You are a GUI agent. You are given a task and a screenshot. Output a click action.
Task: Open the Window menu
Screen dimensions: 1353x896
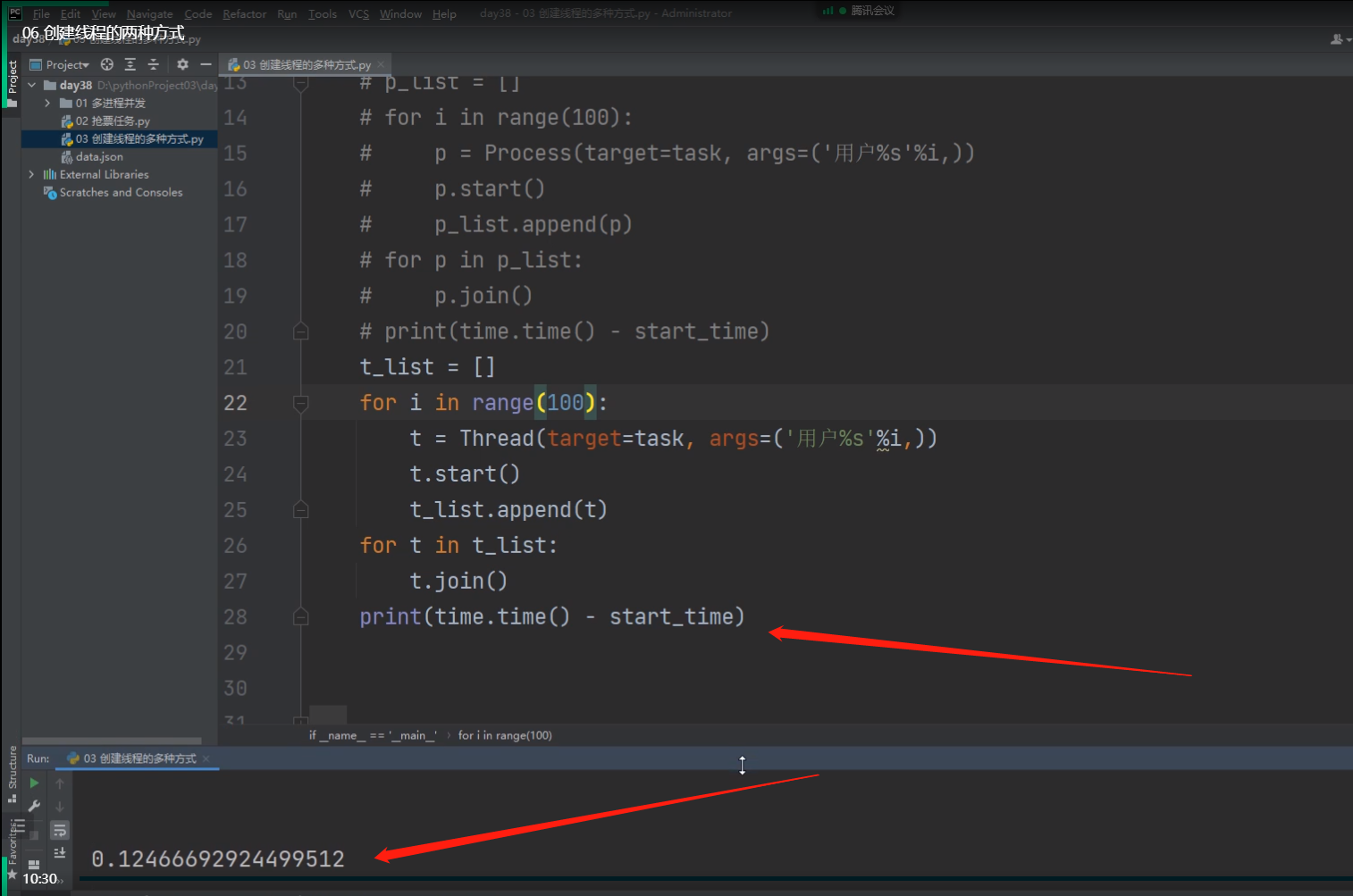(x=401, y=14)
